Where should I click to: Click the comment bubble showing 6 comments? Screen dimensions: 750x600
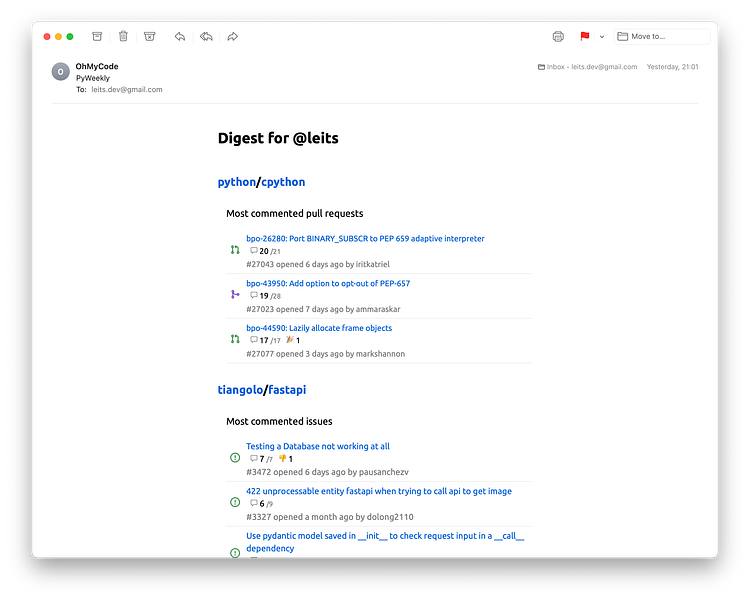point(254,503)
